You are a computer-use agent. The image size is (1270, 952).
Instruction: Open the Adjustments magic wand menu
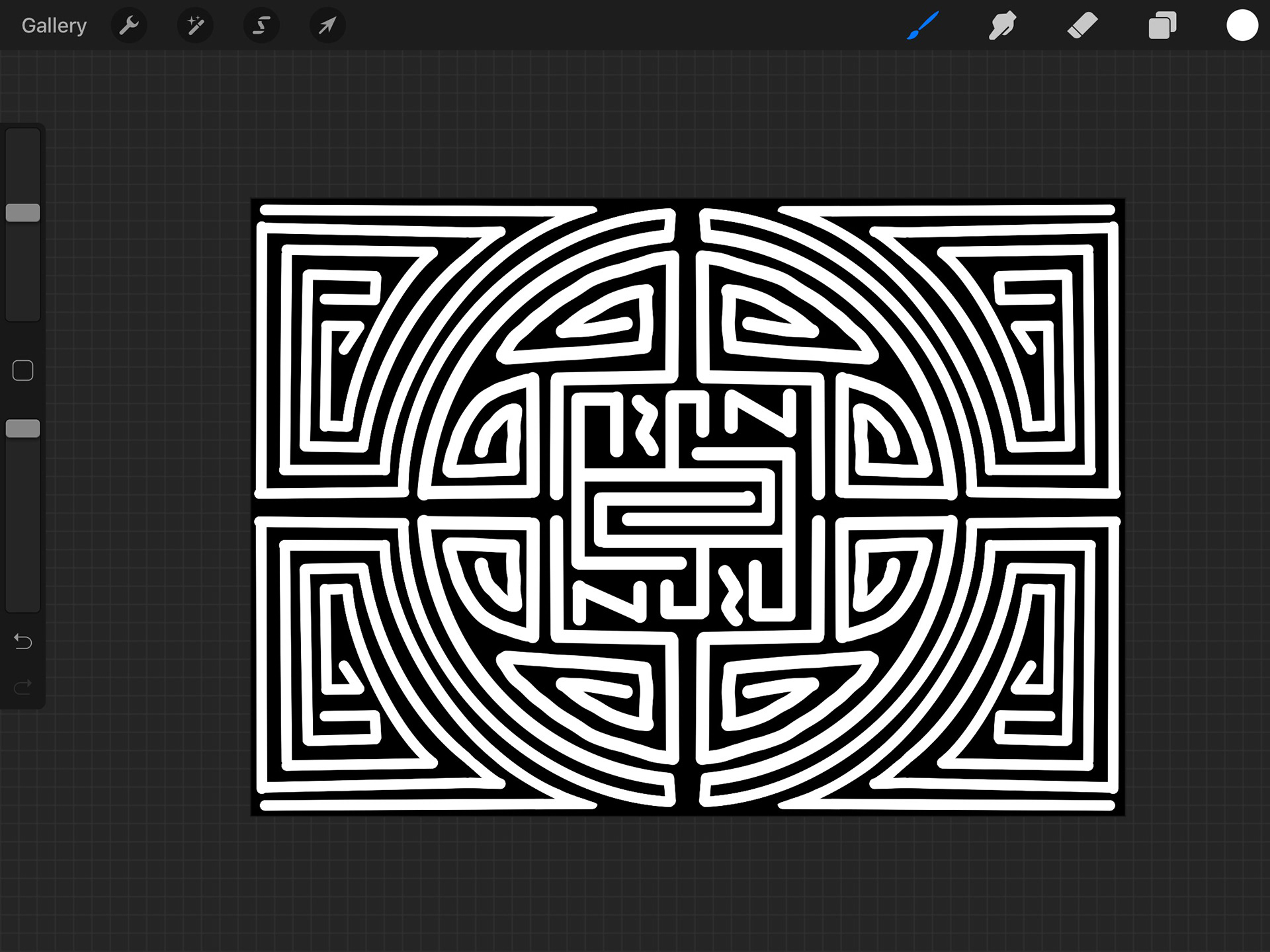tap(195, 26)
